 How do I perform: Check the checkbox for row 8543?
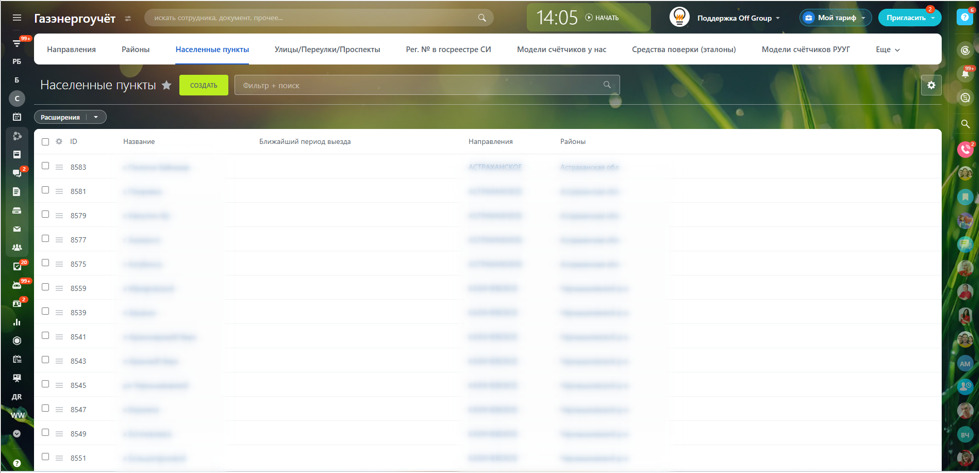coord(45,359)
